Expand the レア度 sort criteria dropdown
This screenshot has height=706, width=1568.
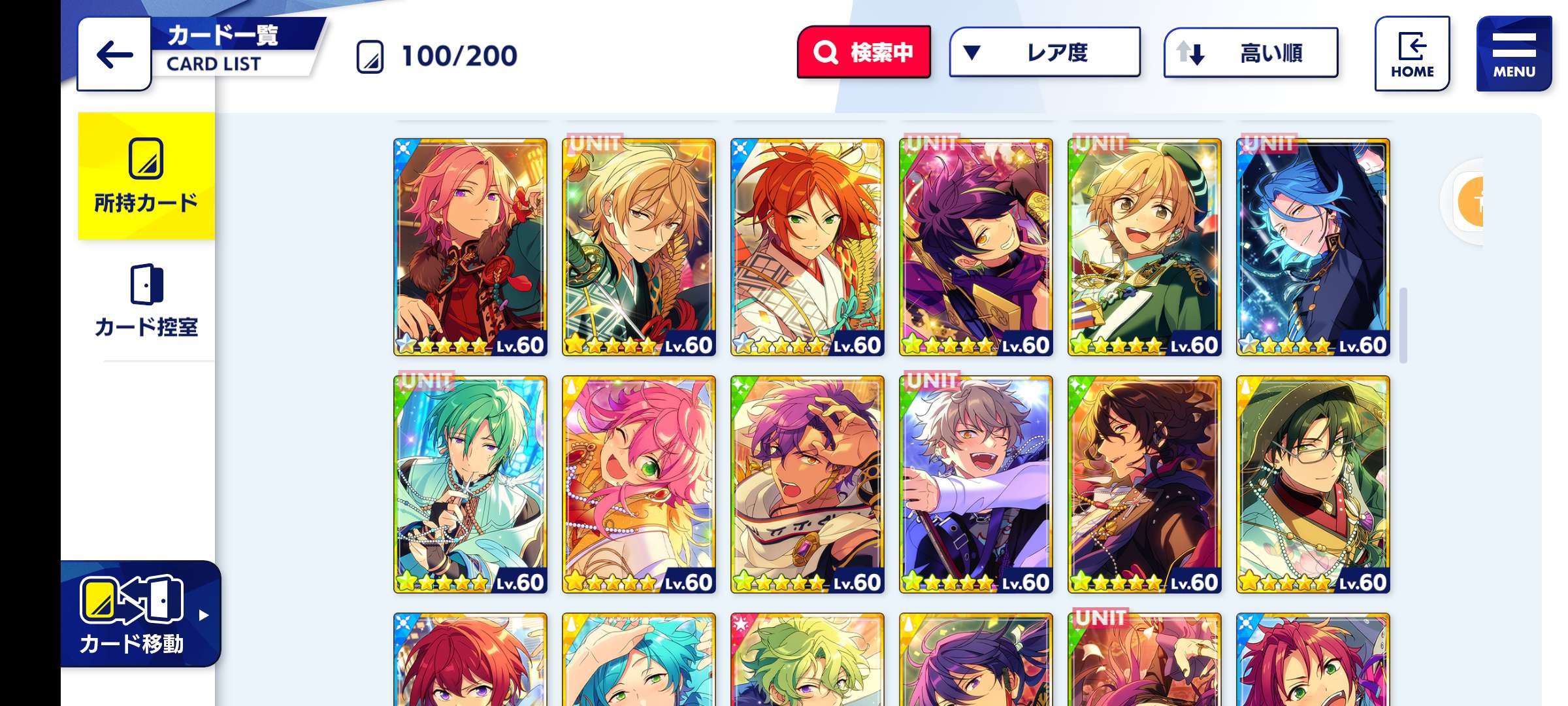pos(1045,52)
